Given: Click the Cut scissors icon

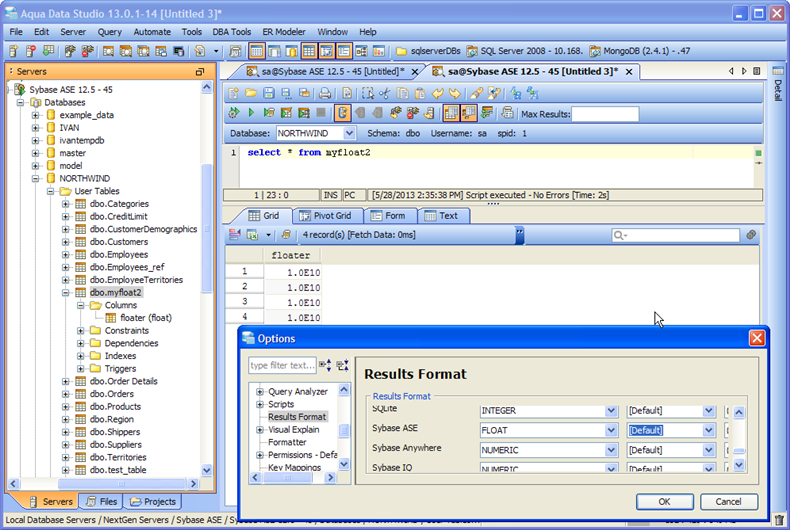Looking at the screenshot, I should pos(385,93).
